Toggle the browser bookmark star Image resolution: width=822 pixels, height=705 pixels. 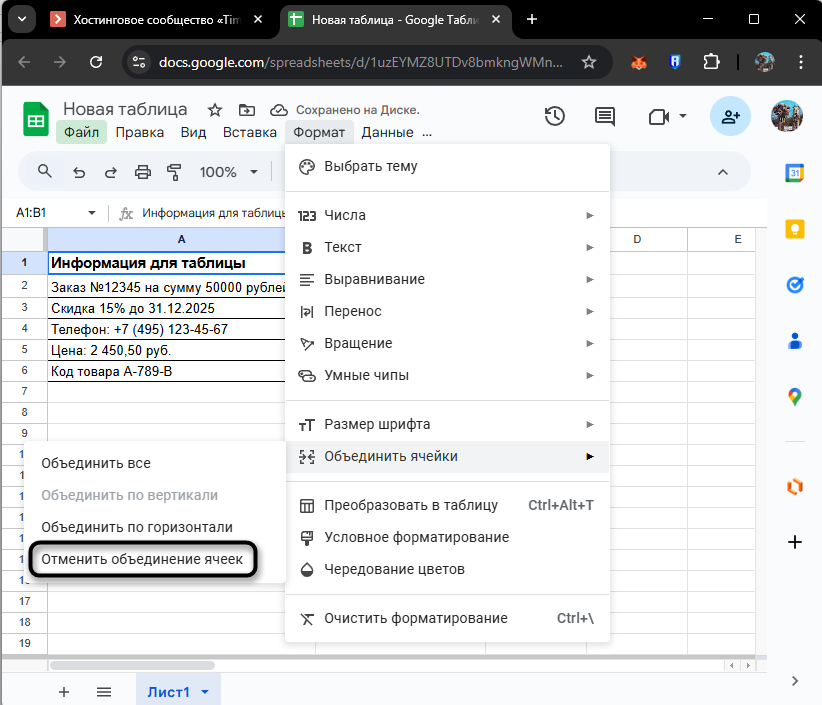pos(588,62)
